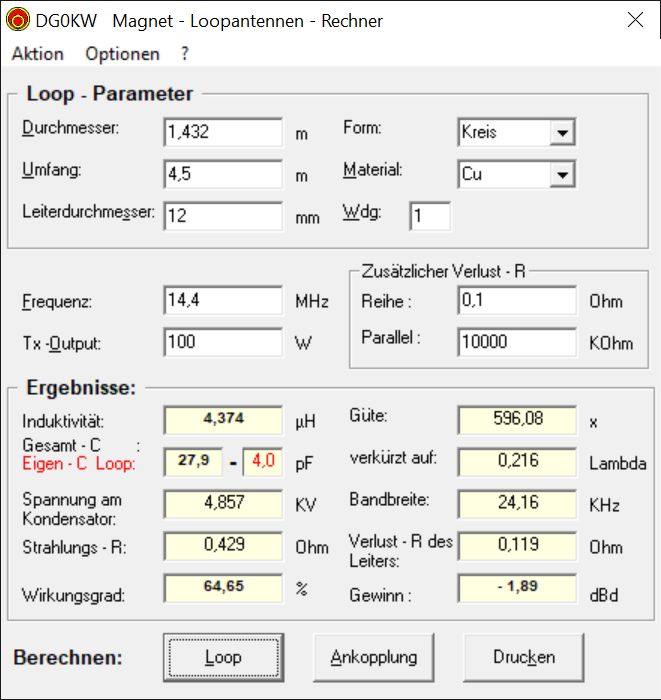Click the Reihe loss resistance field
Image resolution: width=661 pixels, height=700 pixels.
pos(517,300)
